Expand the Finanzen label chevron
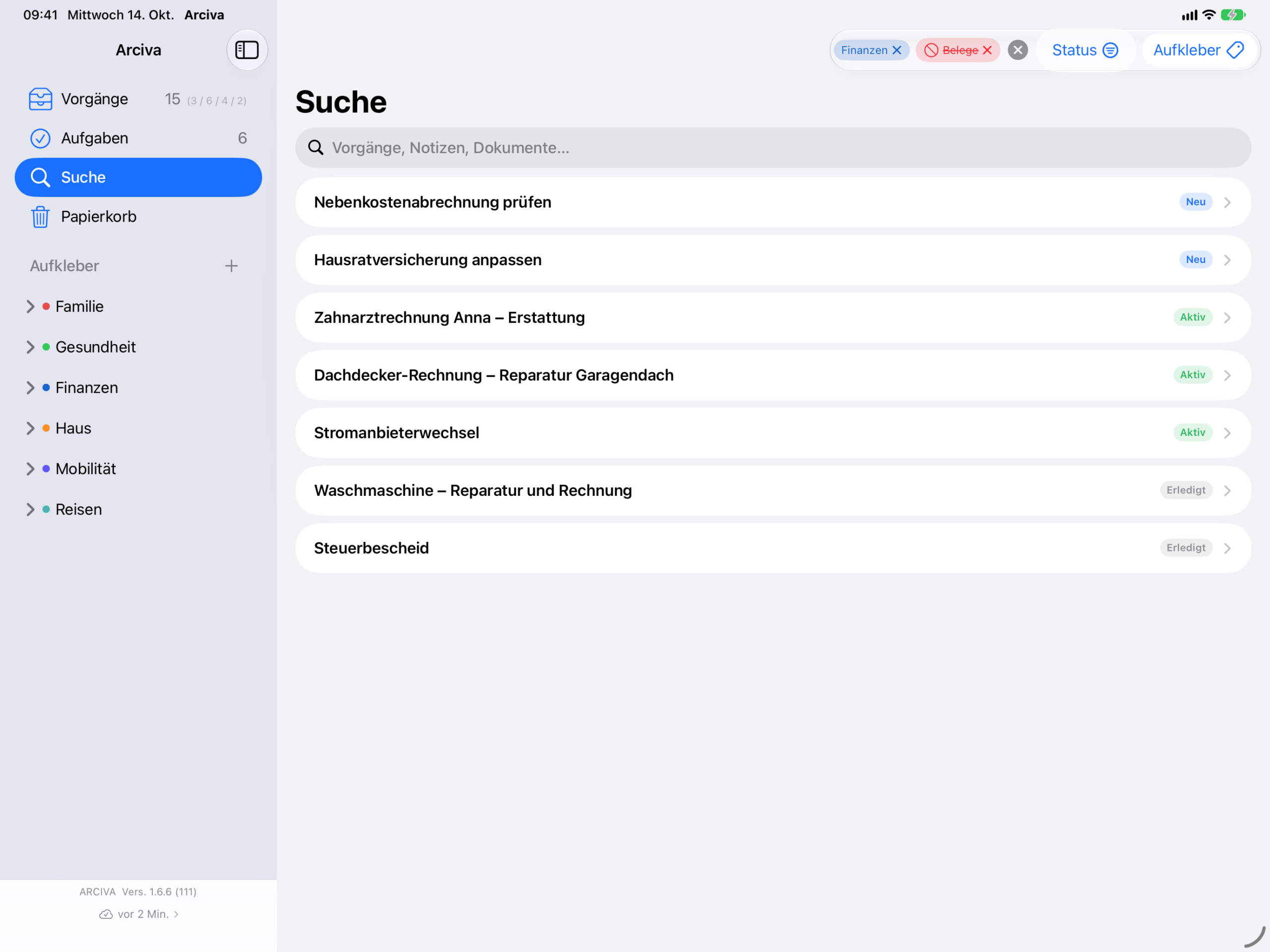The width and height of the screenshot is (1270, 952). point(30,388)
